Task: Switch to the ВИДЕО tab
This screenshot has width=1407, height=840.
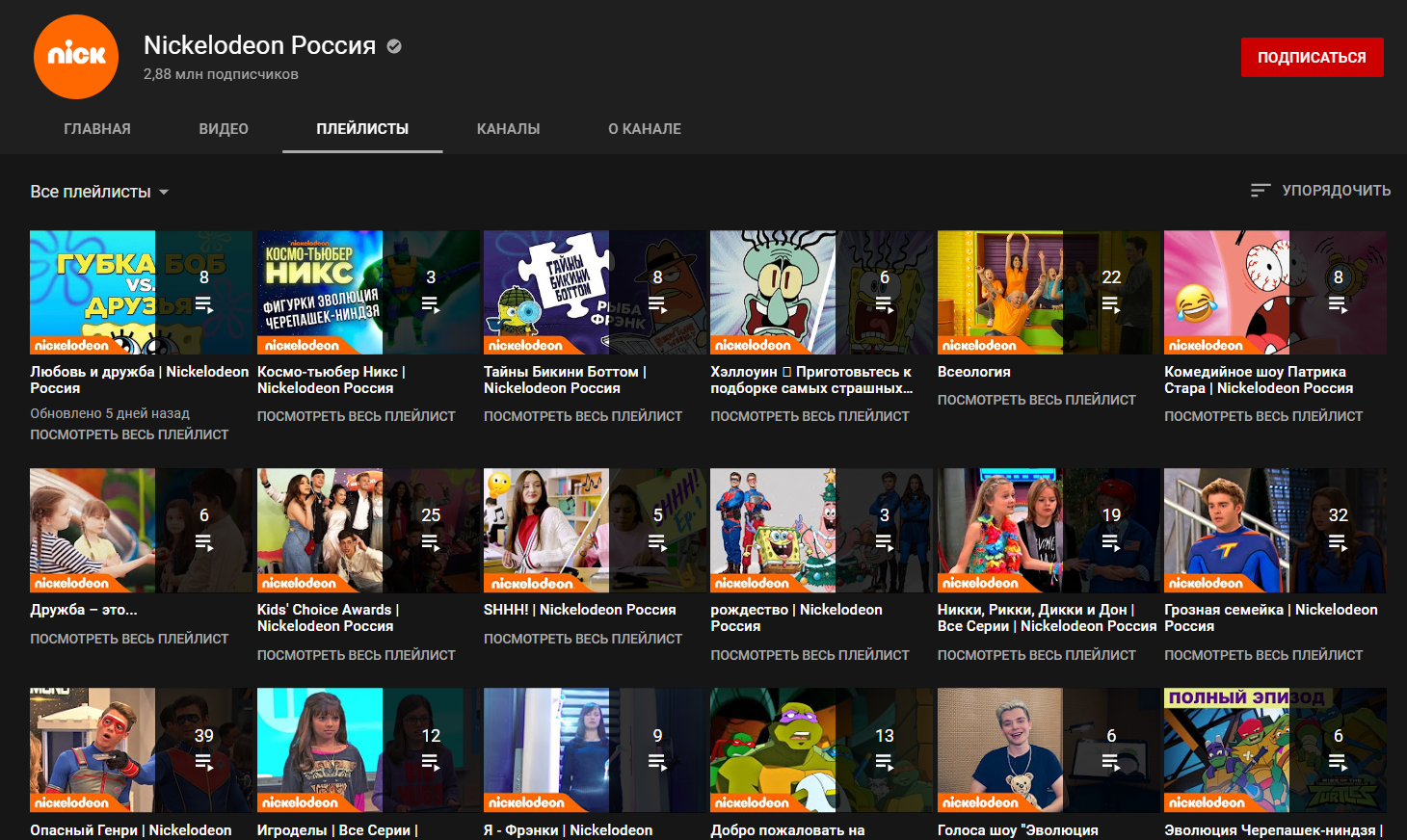Action: coord(224,129)
